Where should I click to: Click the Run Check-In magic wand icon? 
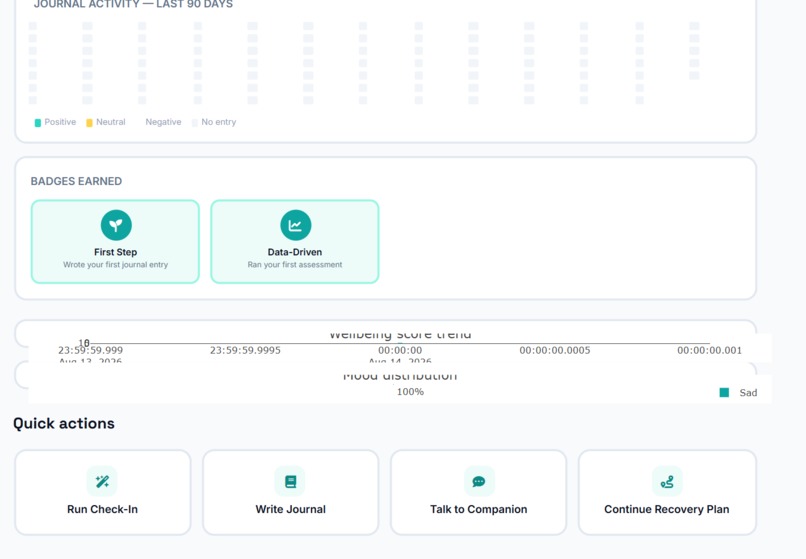click(102, 481)
